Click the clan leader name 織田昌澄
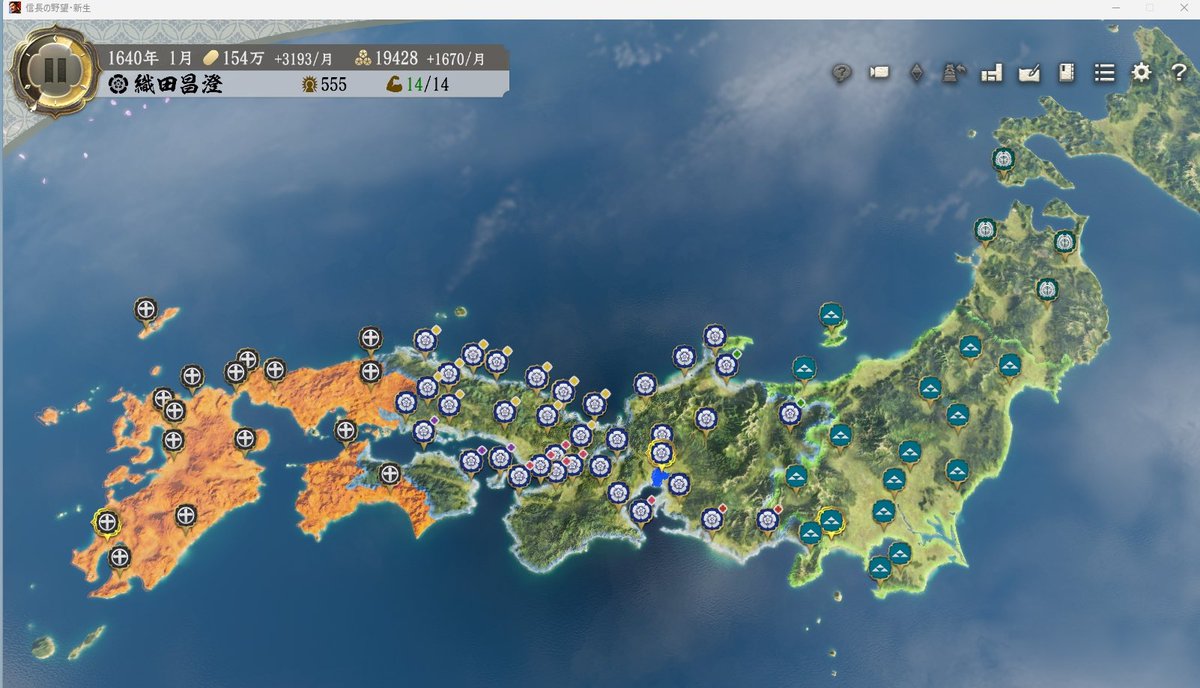This screenshot has height=688, width=1200. [178, 84]
